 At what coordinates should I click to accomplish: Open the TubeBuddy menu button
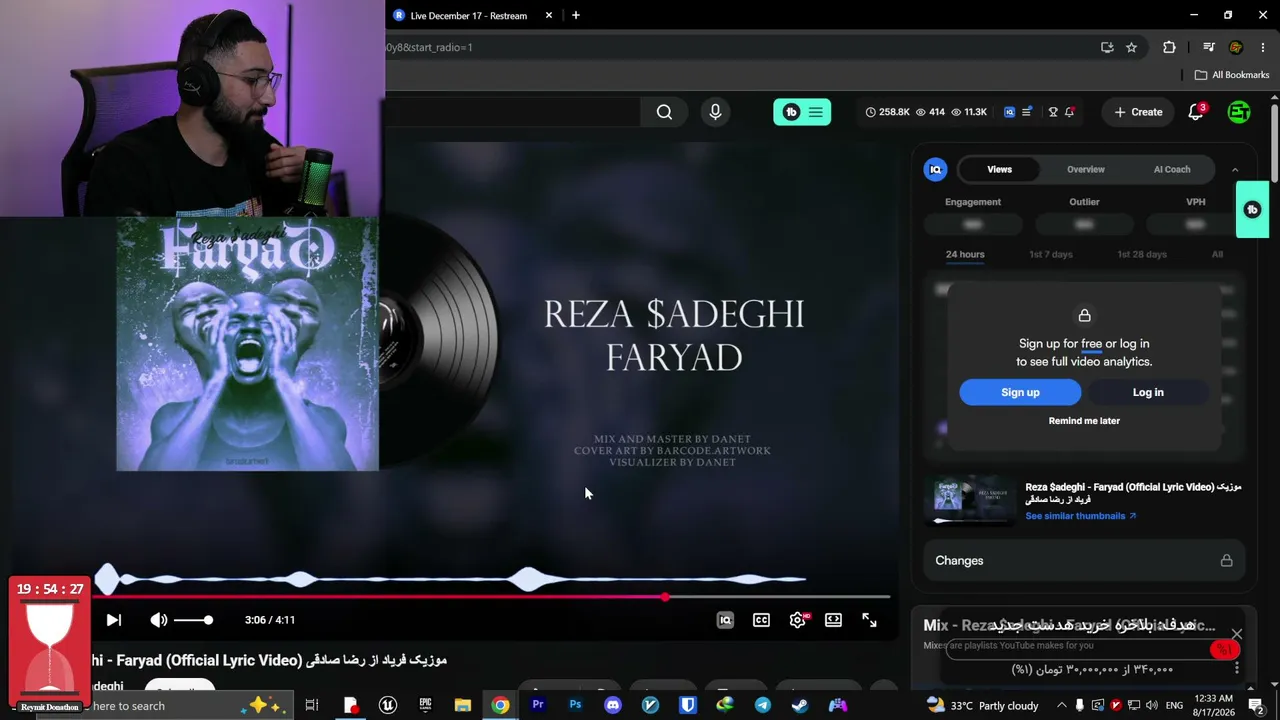802,112
